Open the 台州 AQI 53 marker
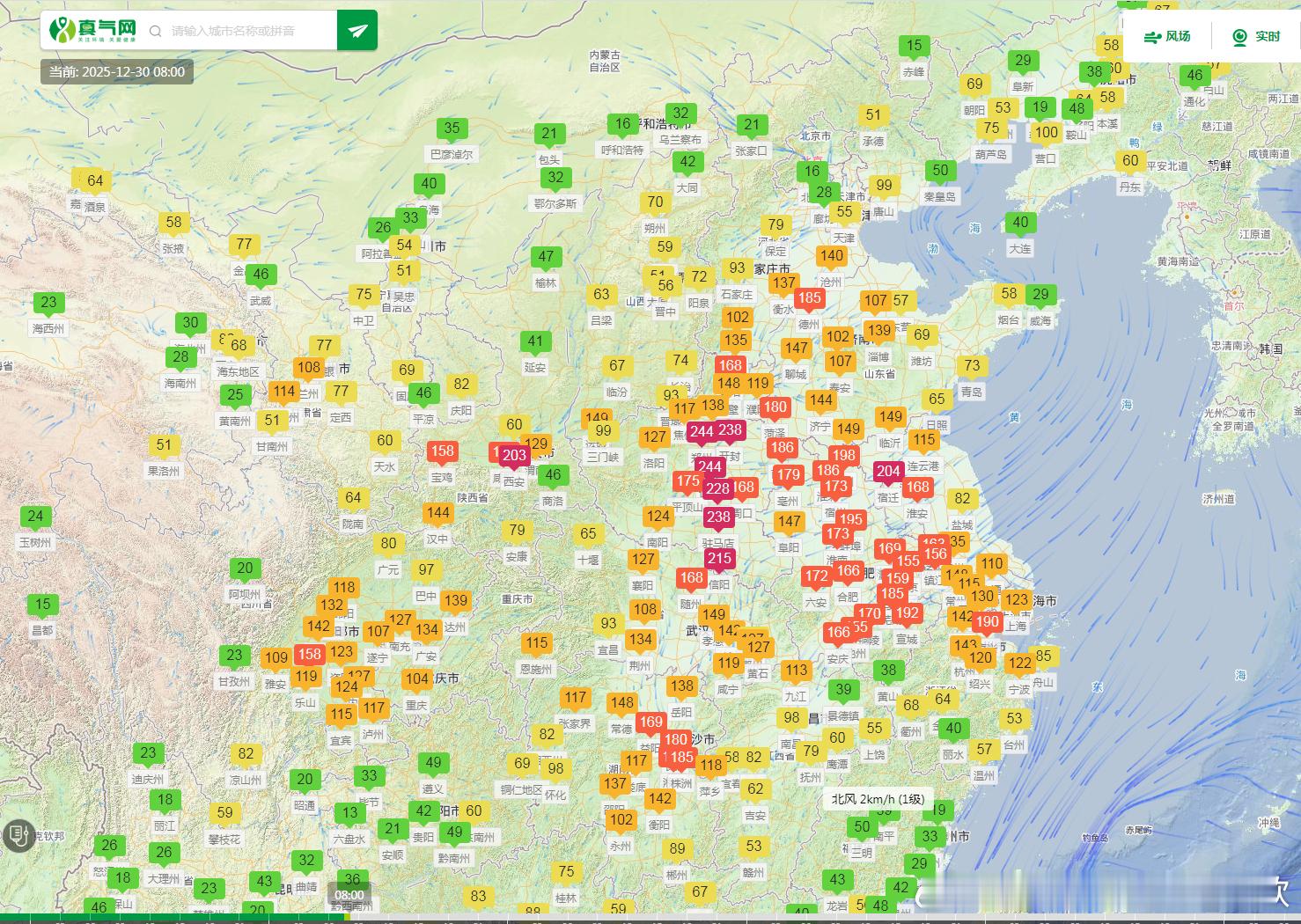 1014,721
